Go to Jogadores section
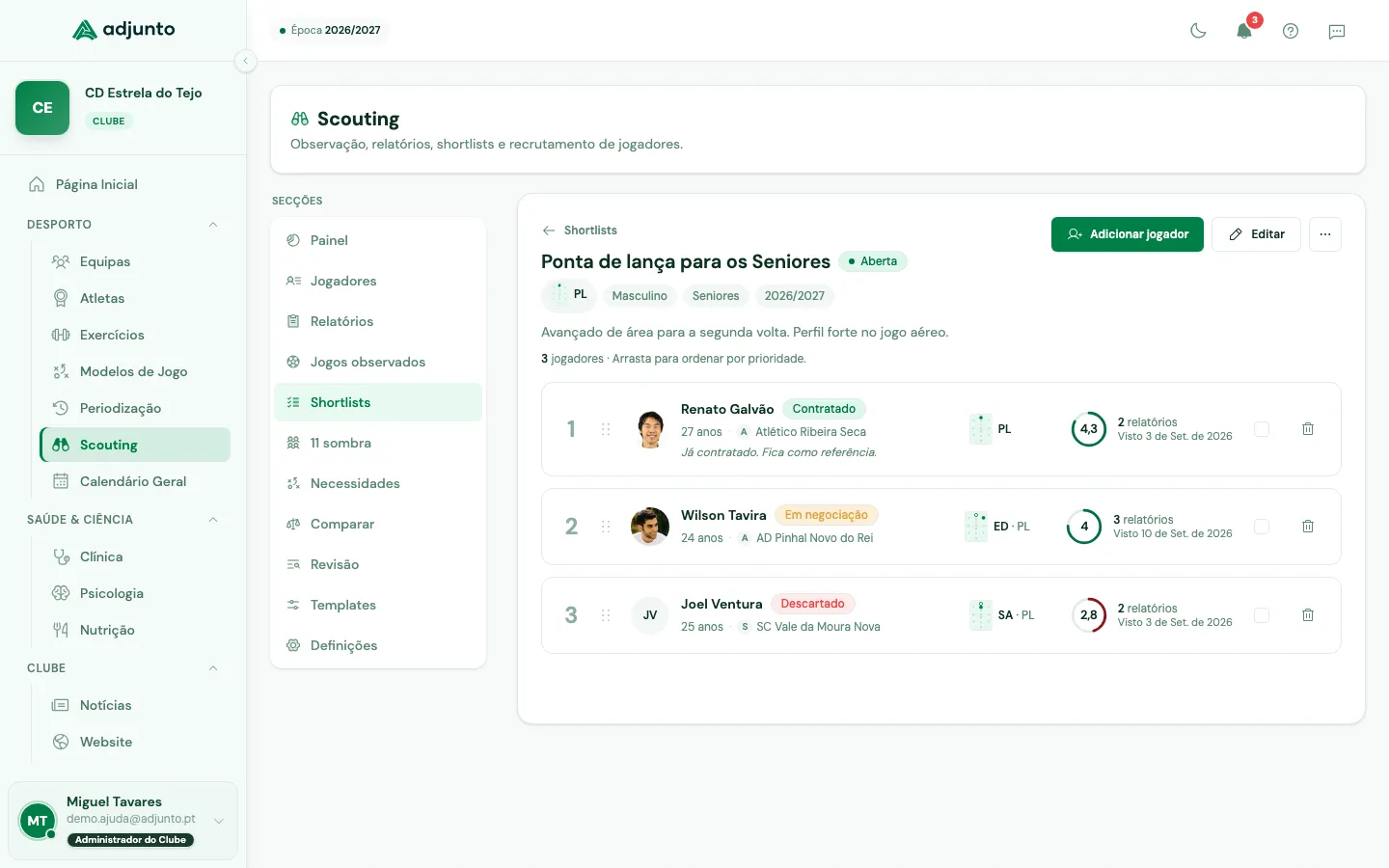1389x868 pixels. pyautogui.click(x=378, y=281)
